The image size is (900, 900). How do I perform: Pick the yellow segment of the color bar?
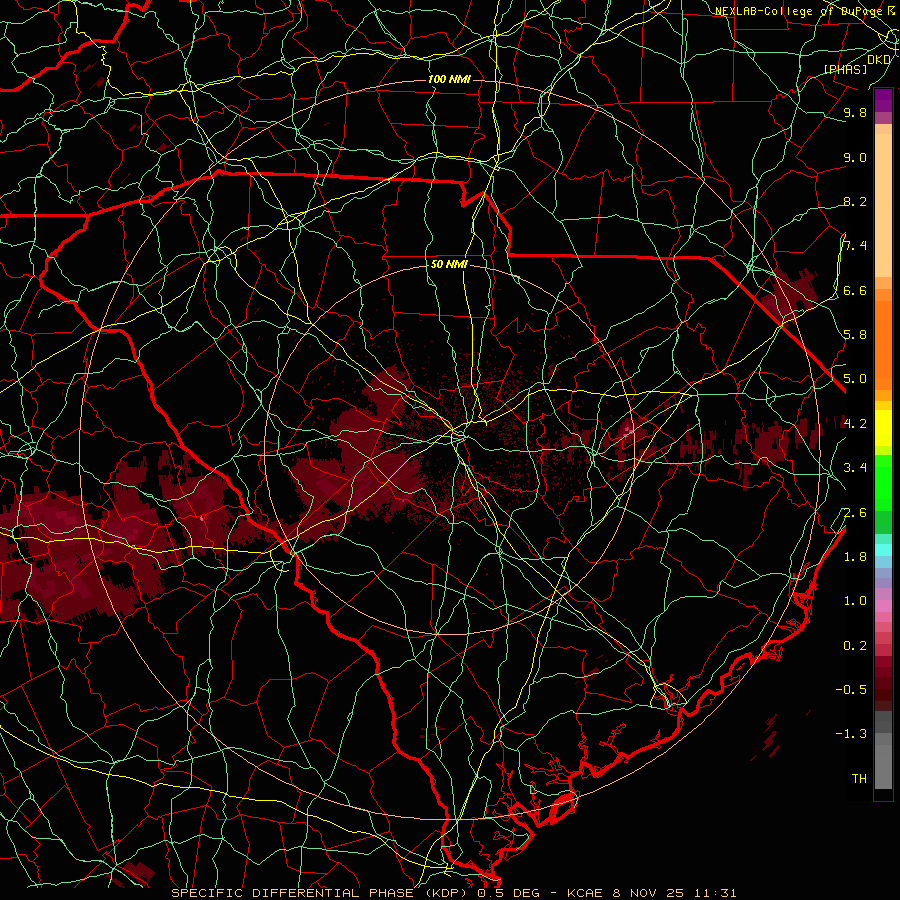pyautogui.click(x=883, y=428)
